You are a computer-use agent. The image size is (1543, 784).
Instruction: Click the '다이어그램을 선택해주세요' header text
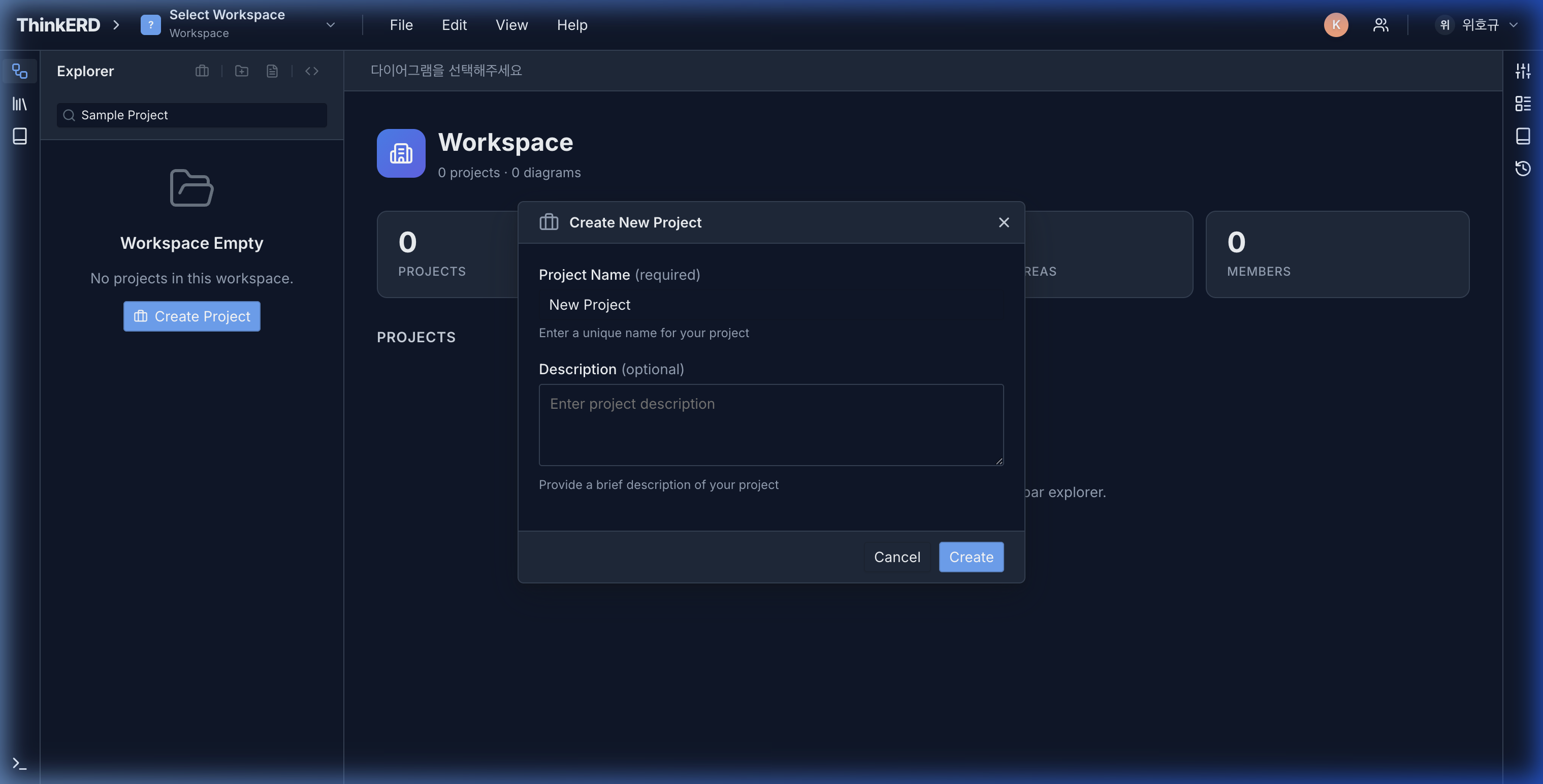446,71
